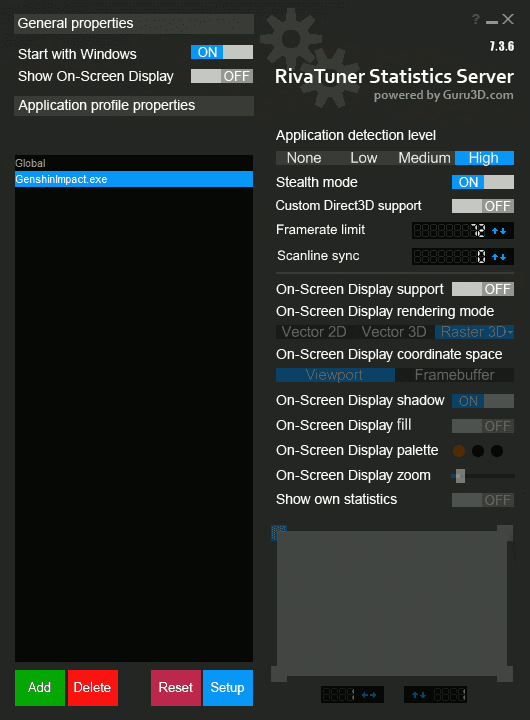Image resolution: width=530 pixels, height=720 pixels.
Task: Pick the third palette color swatch
Action: point(497,451)
